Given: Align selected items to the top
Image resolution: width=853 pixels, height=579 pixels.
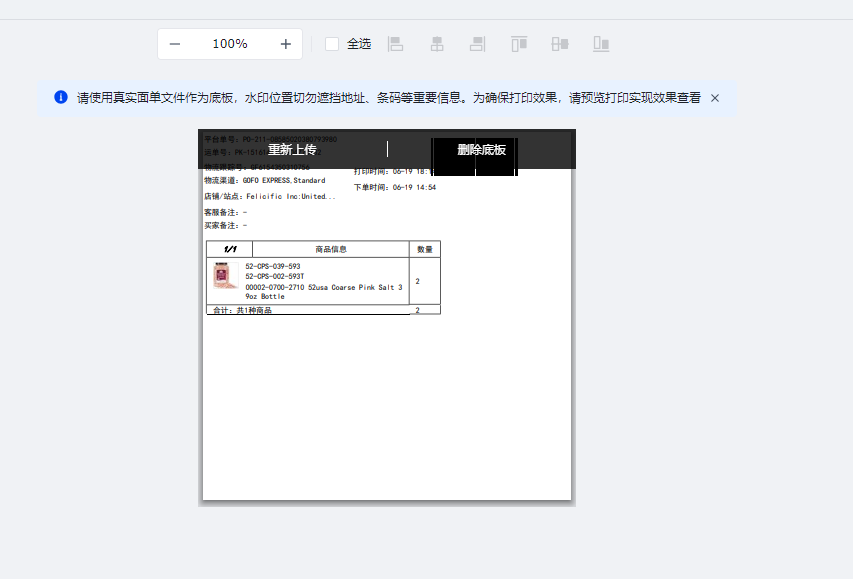Looking at the screenshot, I should point(519,44).
